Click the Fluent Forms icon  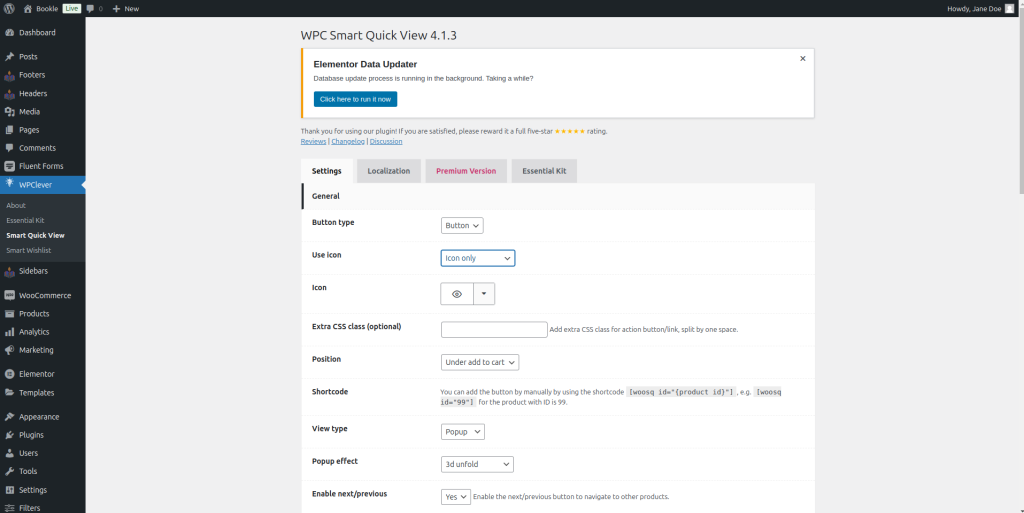point(10,166)
